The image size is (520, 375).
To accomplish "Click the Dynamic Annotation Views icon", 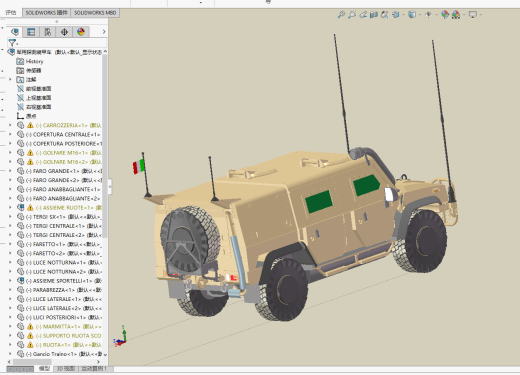I will click(x=384, y=14).
